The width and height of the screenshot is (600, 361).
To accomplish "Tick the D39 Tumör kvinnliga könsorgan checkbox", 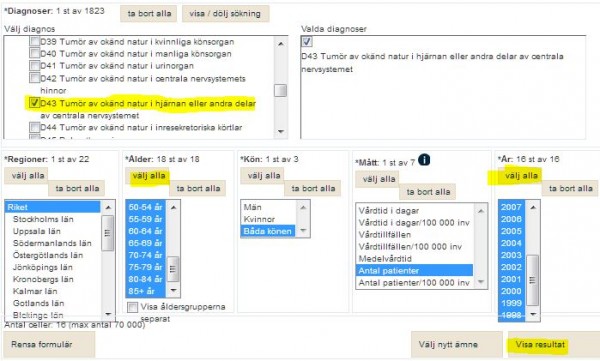I will (x=35, y=41).
